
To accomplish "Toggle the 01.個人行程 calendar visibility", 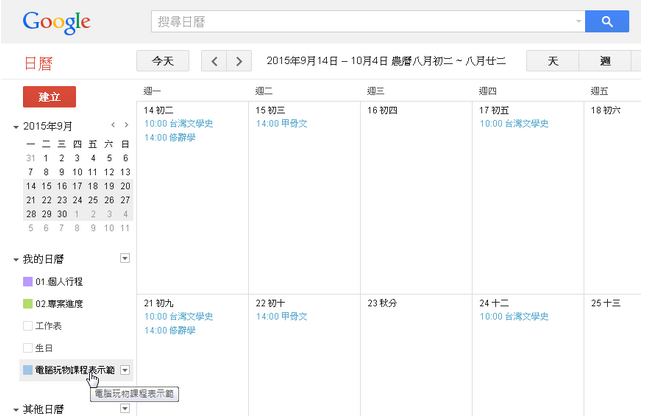I will [28, 282].
